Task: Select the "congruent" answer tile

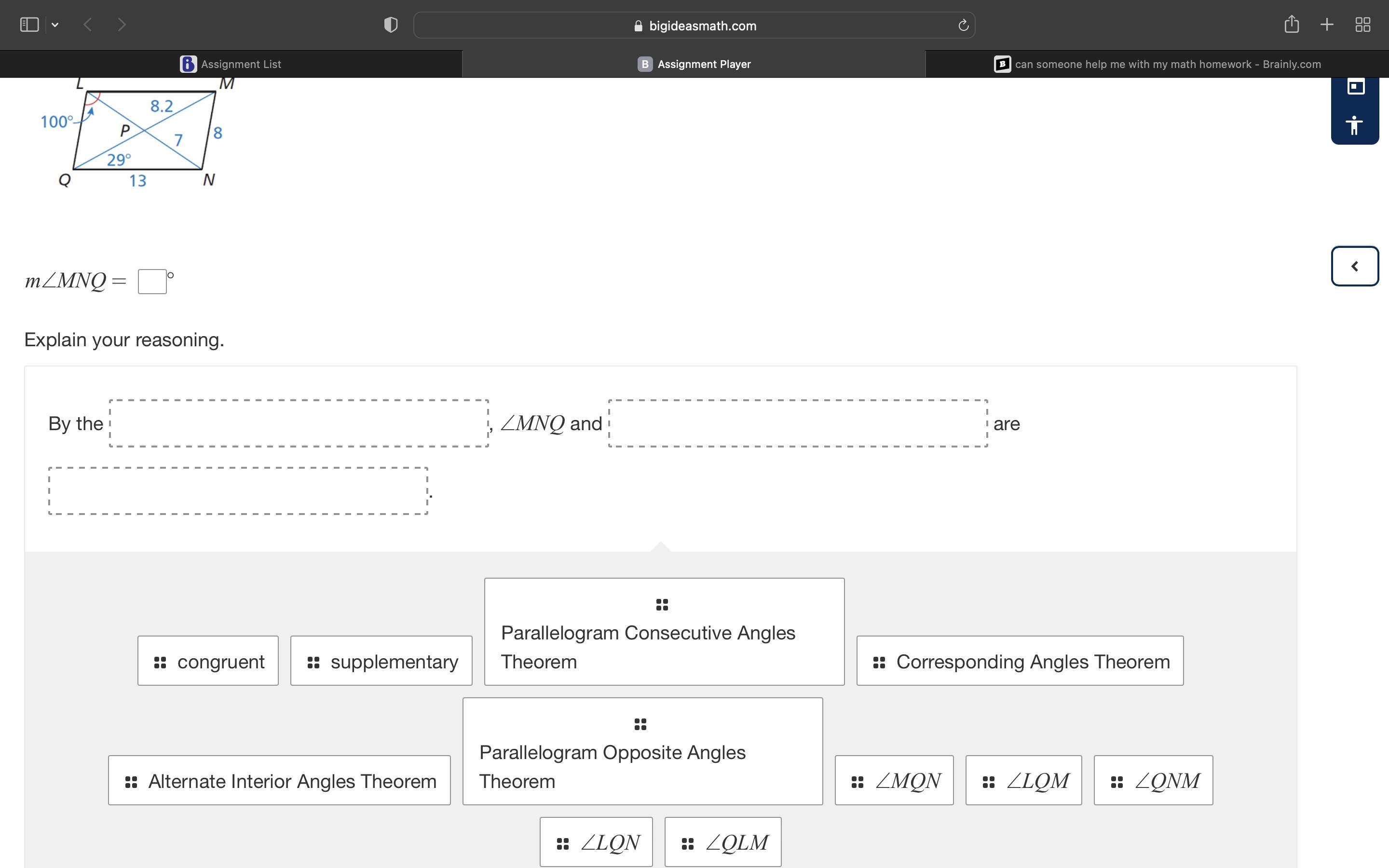Action: click(x=208, y=661)
